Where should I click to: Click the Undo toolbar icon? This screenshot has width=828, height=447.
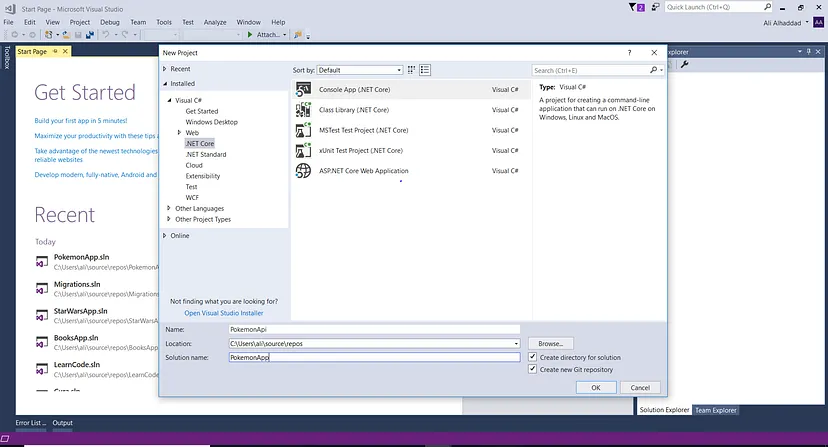(106, 35)
